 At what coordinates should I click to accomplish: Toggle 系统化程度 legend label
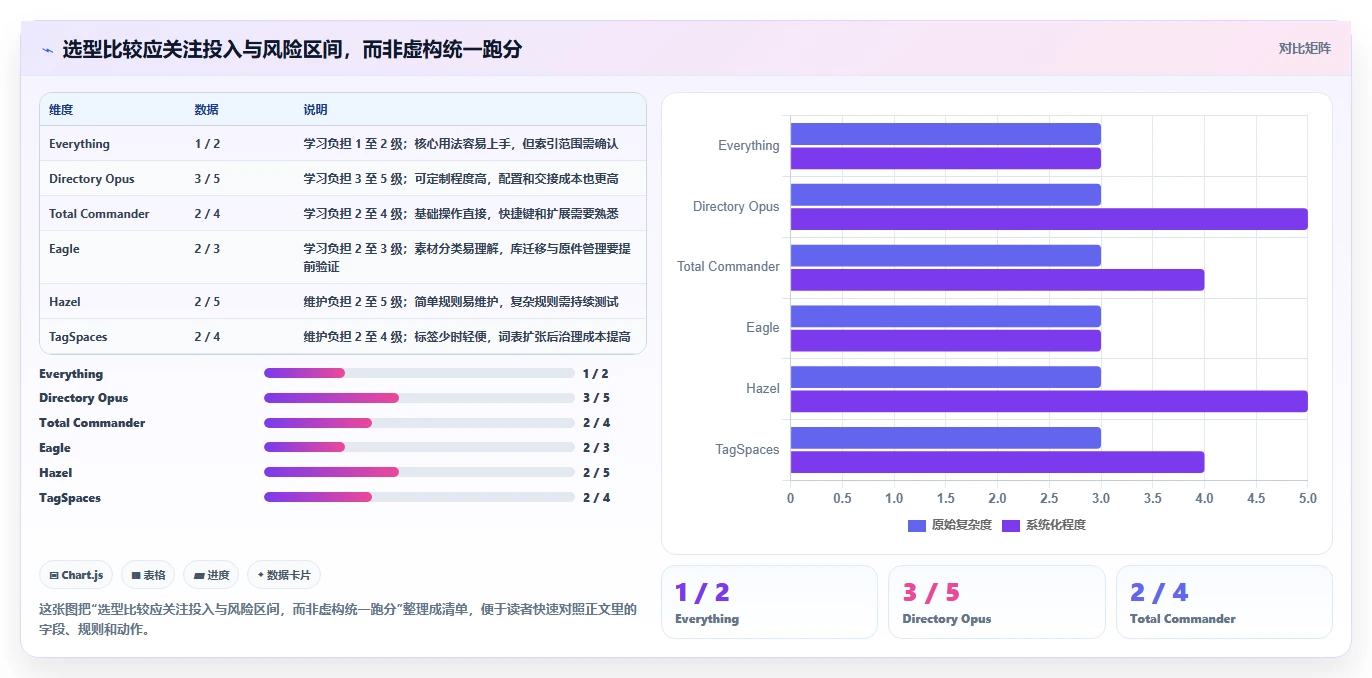tap(1055, 525)
